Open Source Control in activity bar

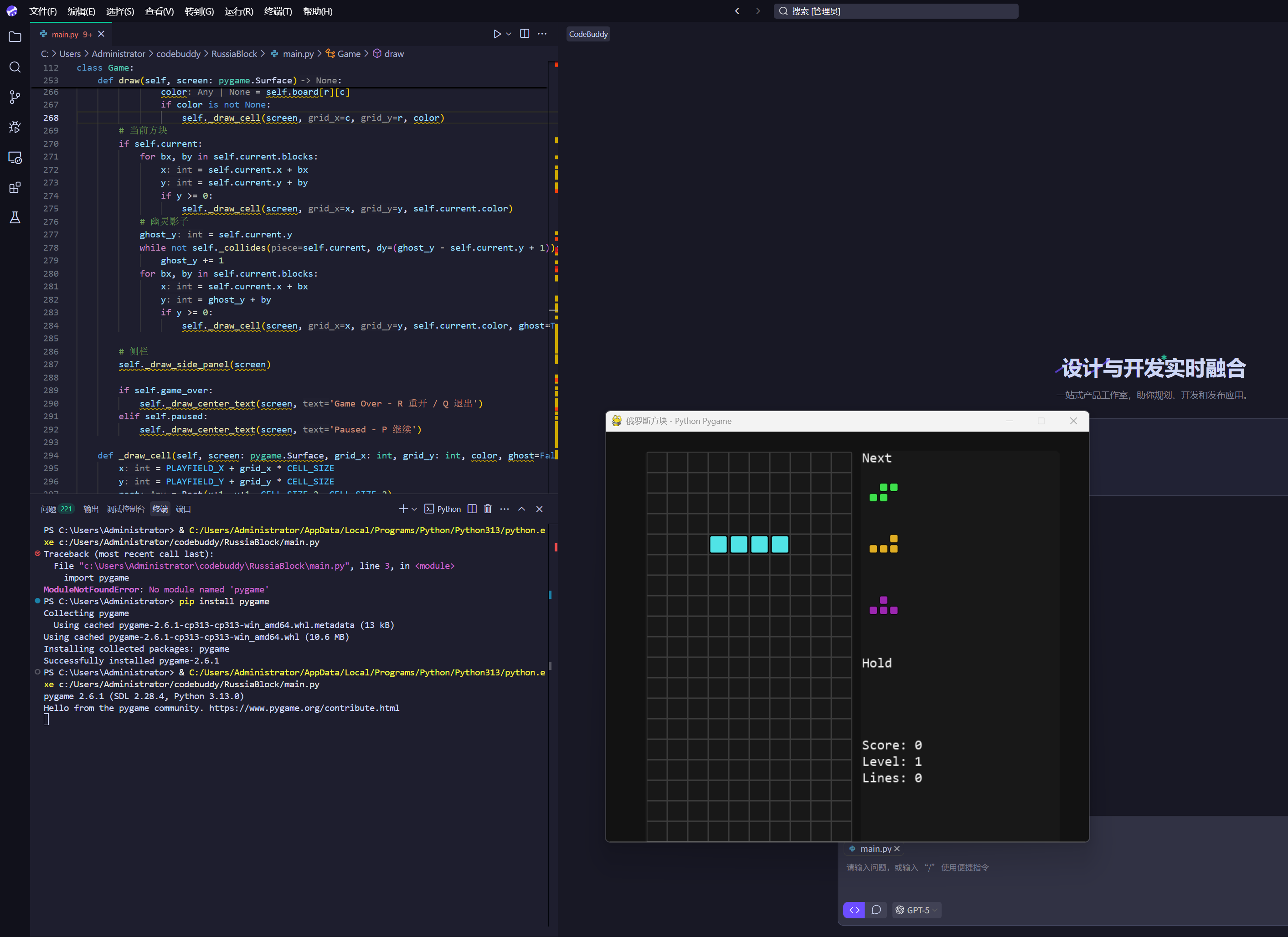[x=15, y=97]
